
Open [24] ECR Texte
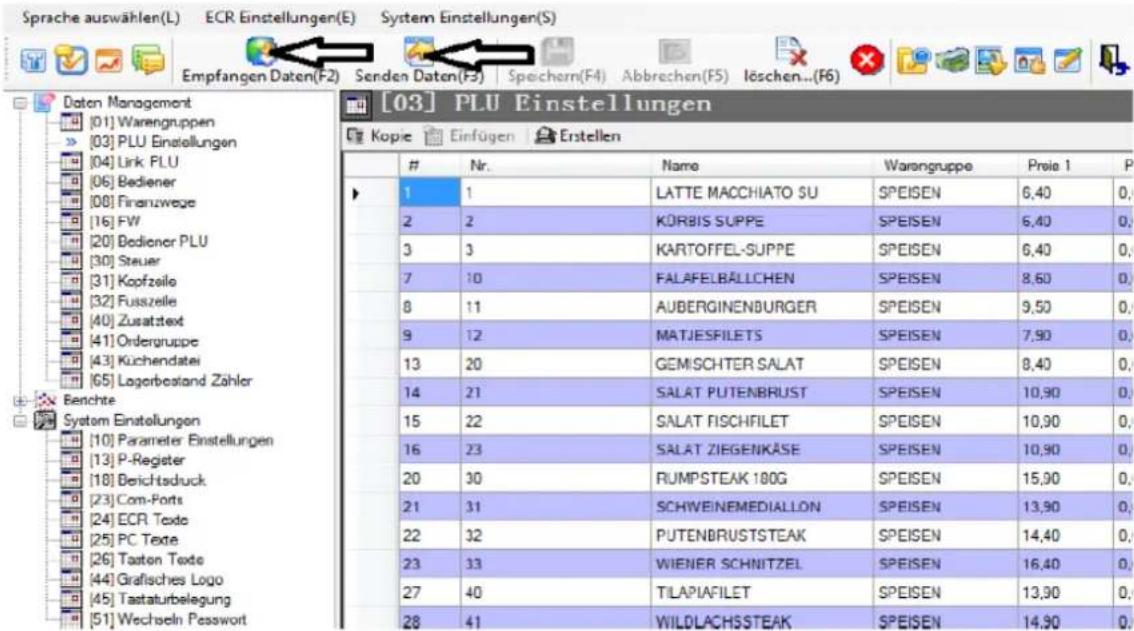click(139, 520)
